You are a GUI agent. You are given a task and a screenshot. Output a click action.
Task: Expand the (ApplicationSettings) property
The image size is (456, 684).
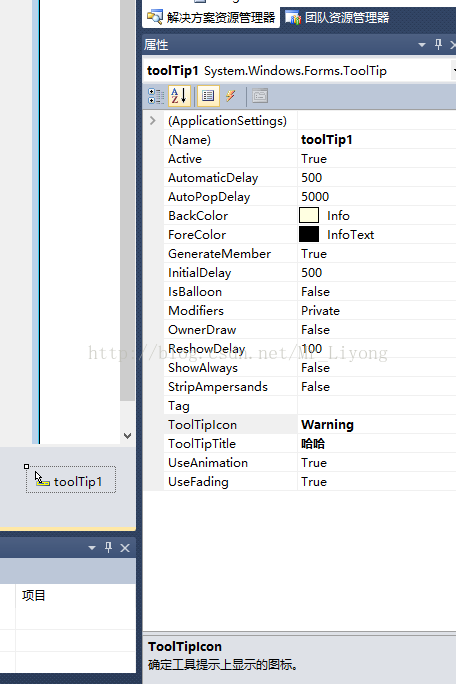tap(152, 120)
